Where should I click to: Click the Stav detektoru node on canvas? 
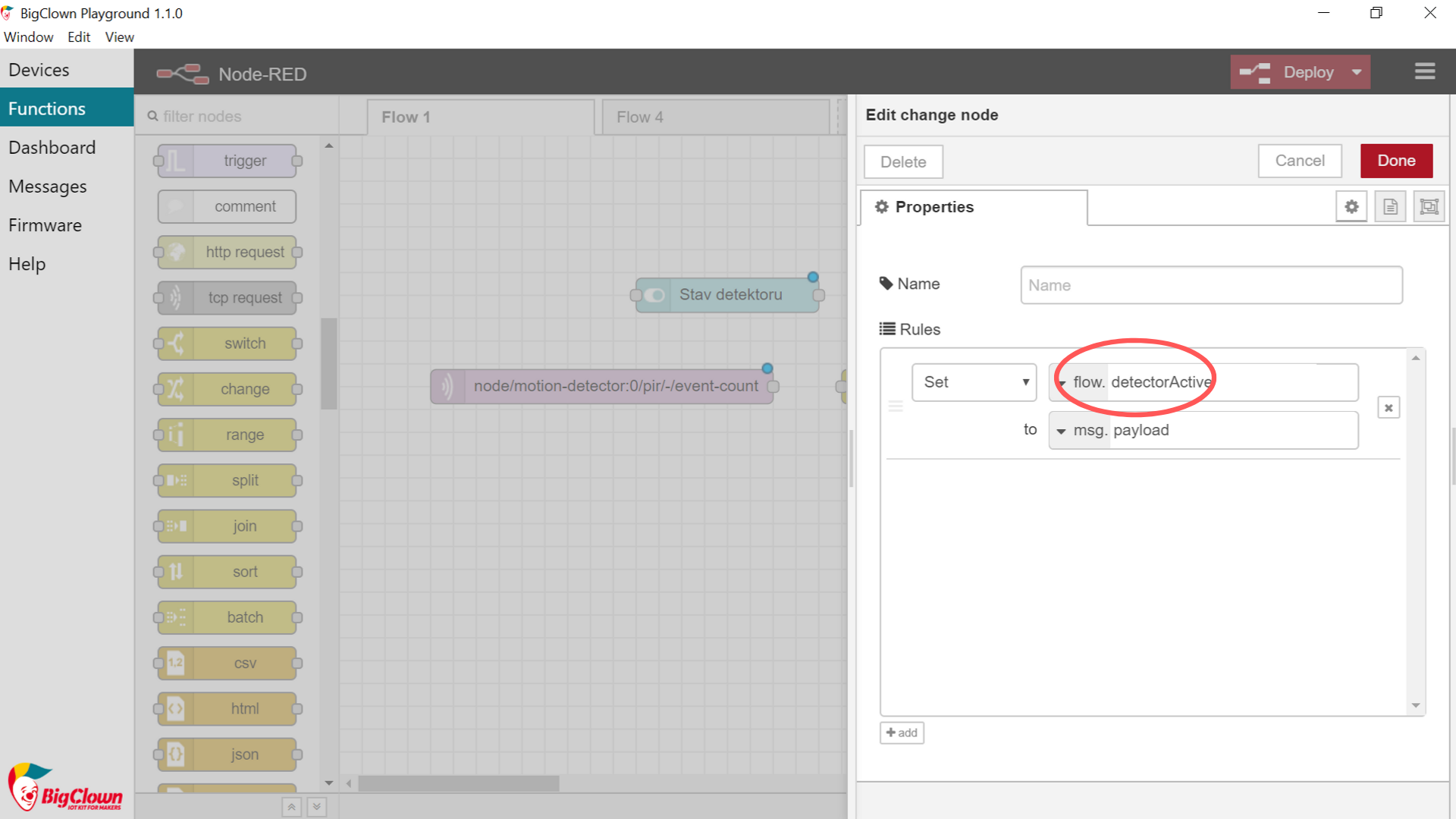click(727, 295)
